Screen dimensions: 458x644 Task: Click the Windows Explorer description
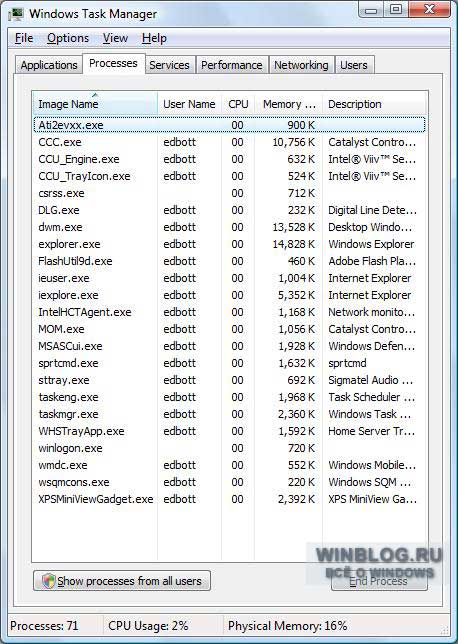tap(371, 244)
